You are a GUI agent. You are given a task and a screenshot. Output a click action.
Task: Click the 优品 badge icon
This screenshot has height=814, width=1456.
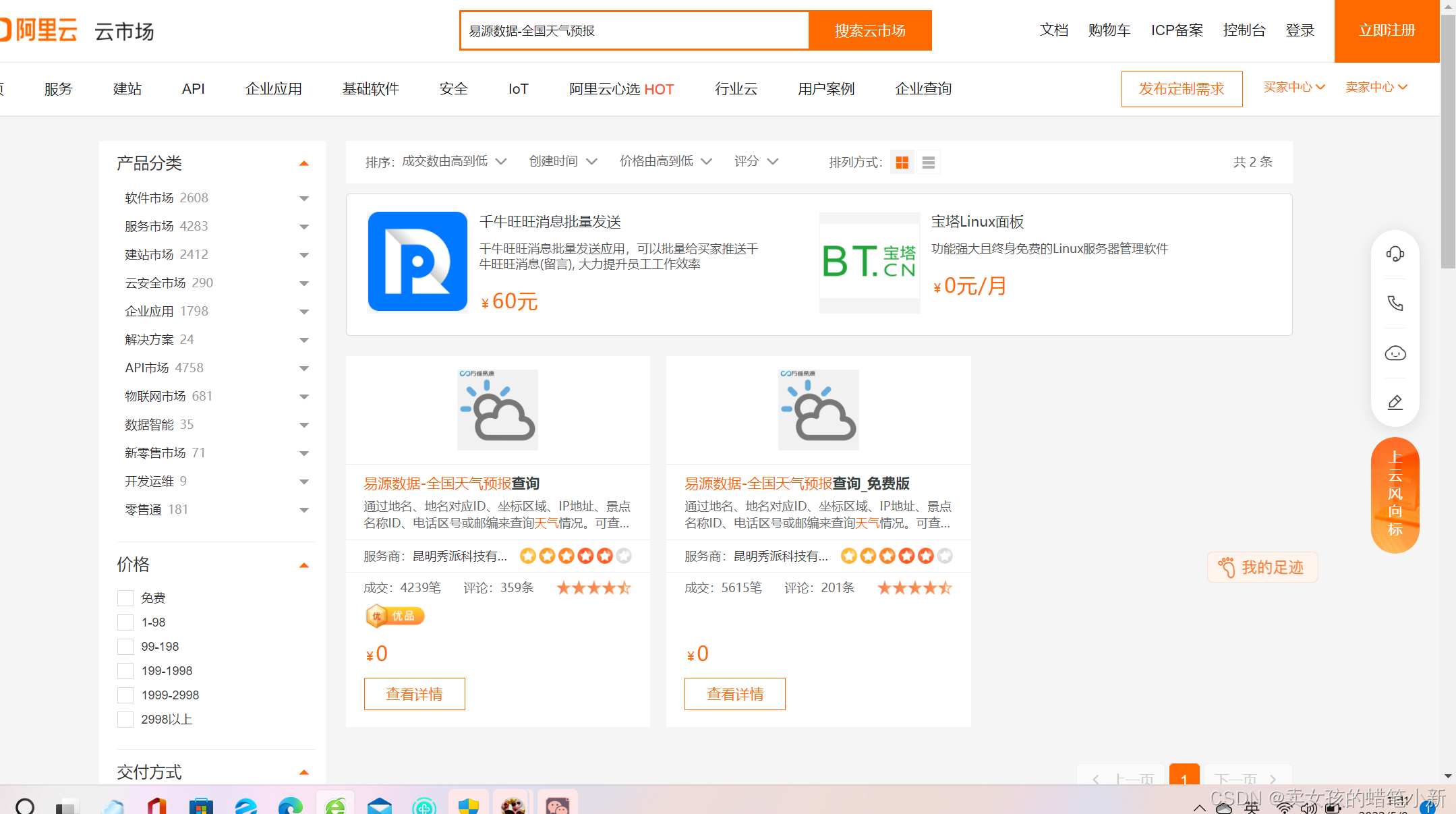395,616
